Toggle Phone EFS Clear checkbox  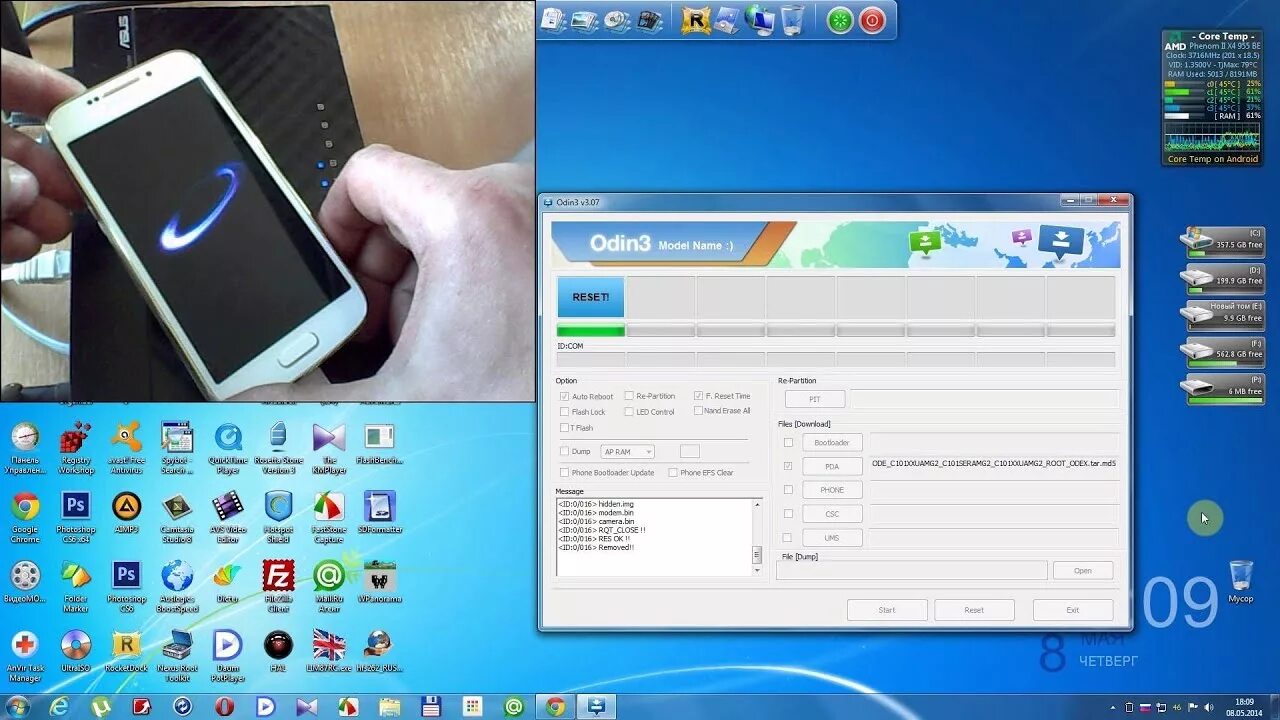pos(673,472)
